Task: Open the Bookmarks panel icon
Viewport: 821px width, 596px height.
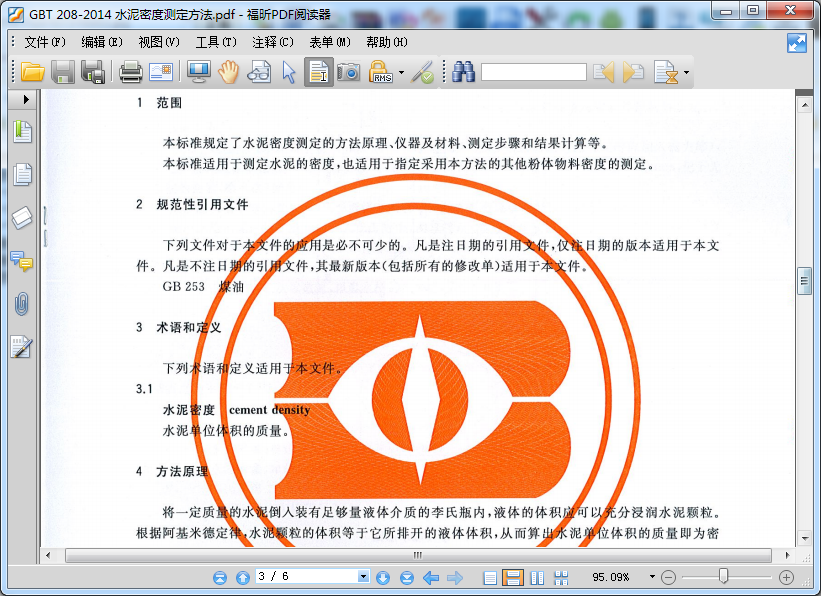Action: coord(23,131)
